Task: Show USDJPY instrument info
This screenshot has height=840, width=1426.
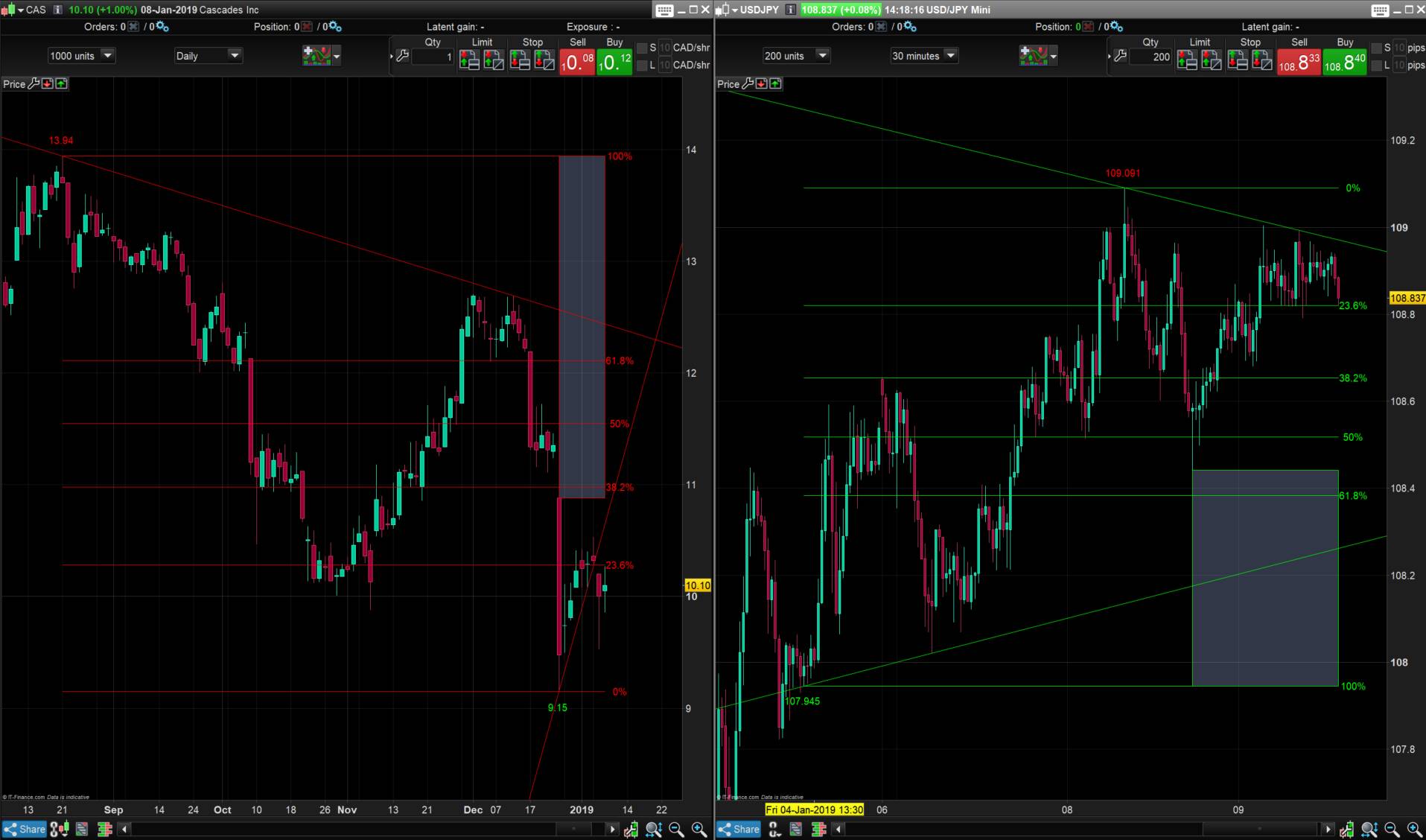Action: click(x=791, y=10)
